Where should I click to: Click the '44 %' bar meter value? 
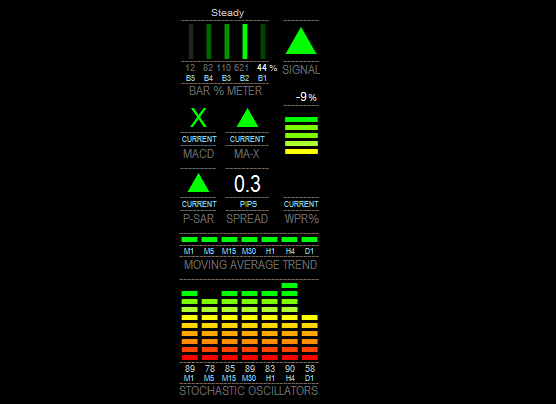click(267, 68)
